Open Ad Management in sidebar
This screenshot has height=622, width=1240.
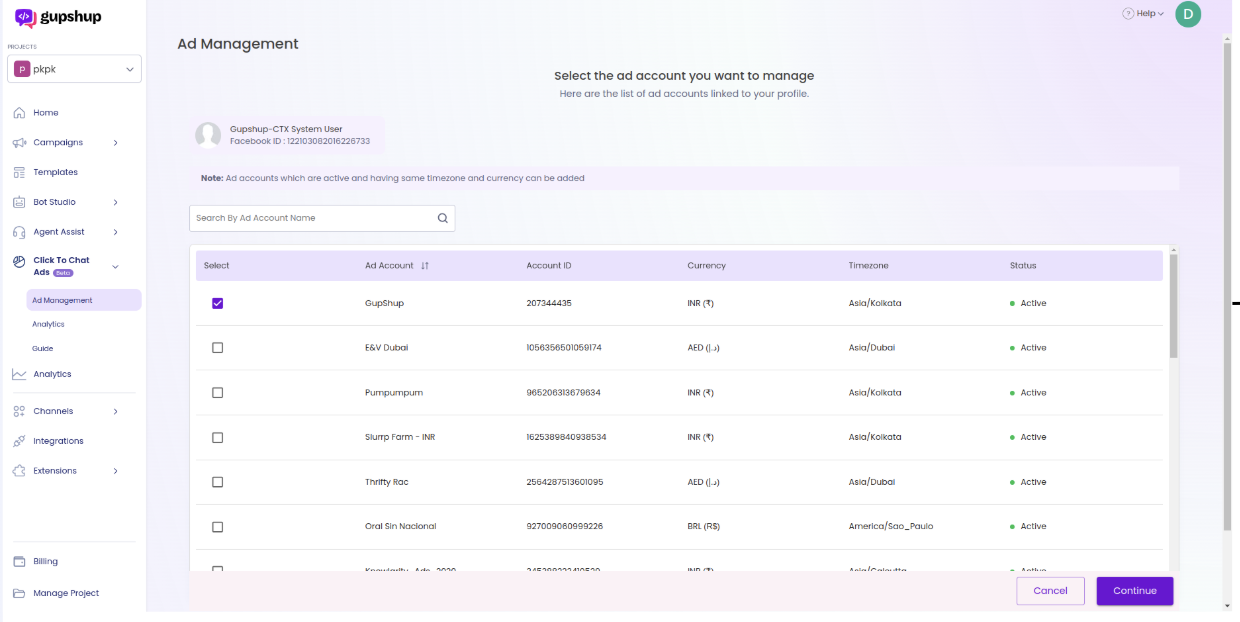tap(84, 300)
